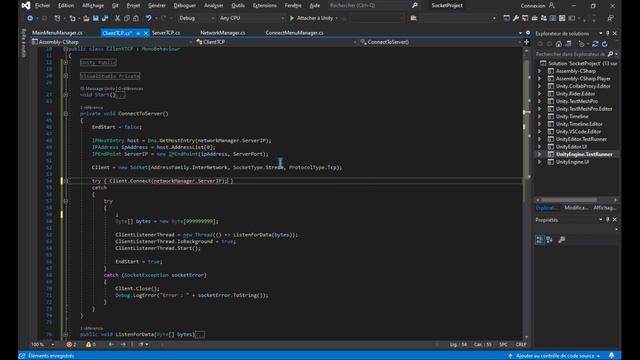The height and width of the screenshot is (360, 640).
Task: Click the Home icon in Solution Explorer
Action: [559, 44]
